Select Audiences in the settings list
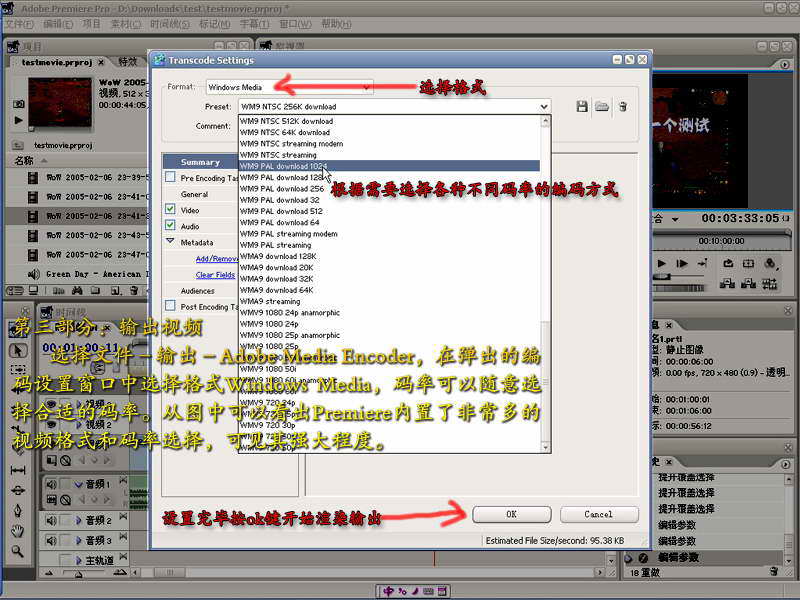The image size is (800, 600). (197, 291)
